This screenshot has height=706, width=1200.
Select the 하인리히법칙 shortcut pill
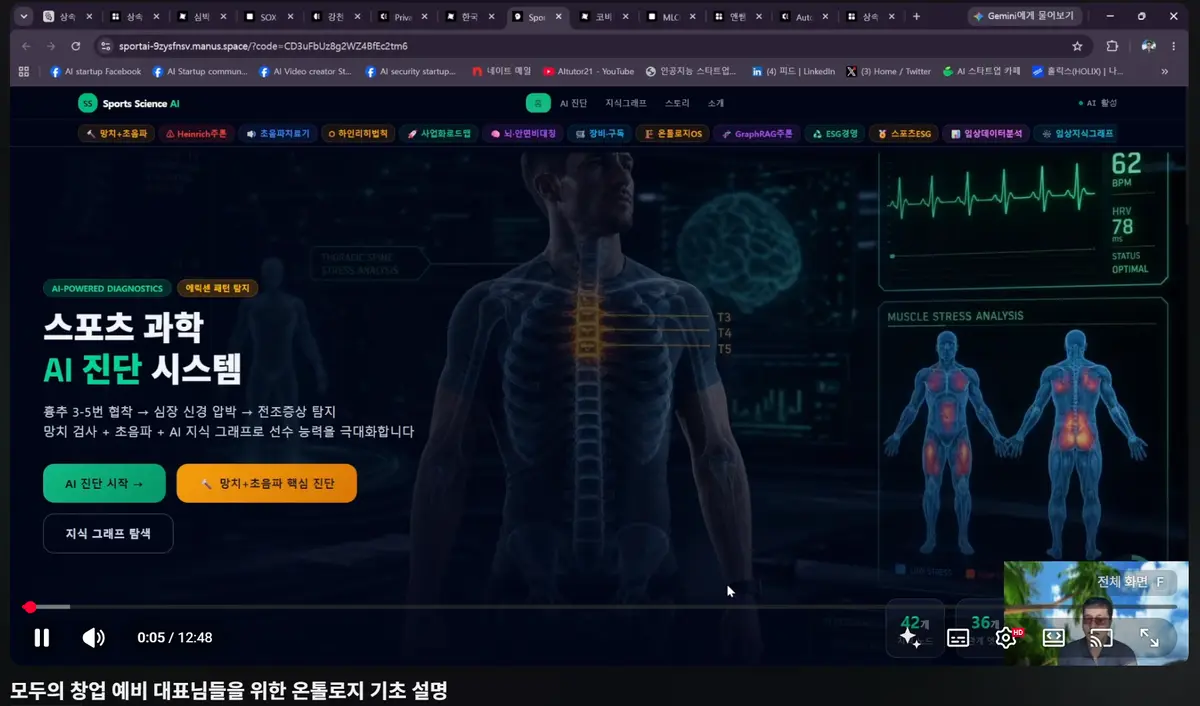pos(357,133)
